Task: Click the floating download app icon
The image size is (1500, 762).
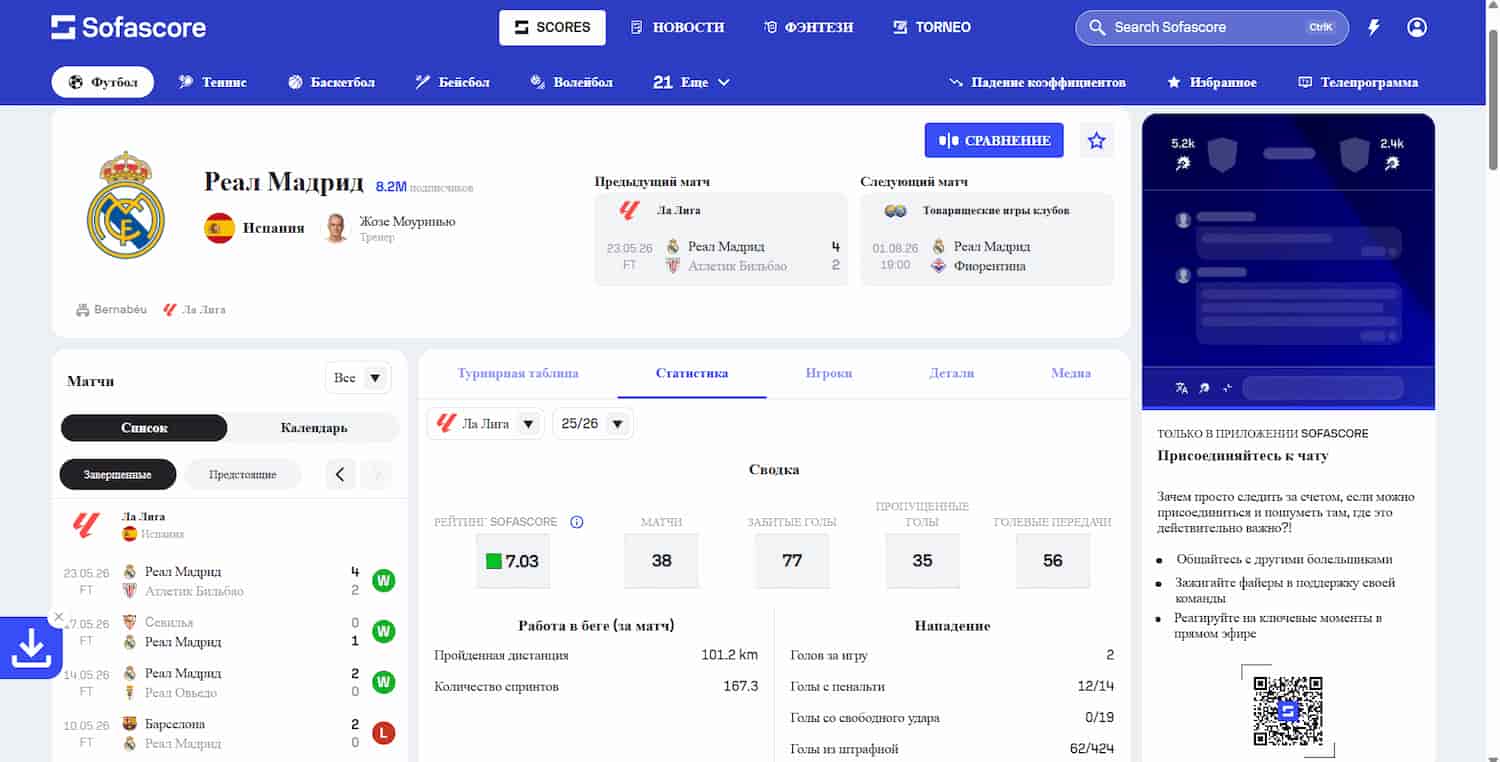Action: click(31, 648)
